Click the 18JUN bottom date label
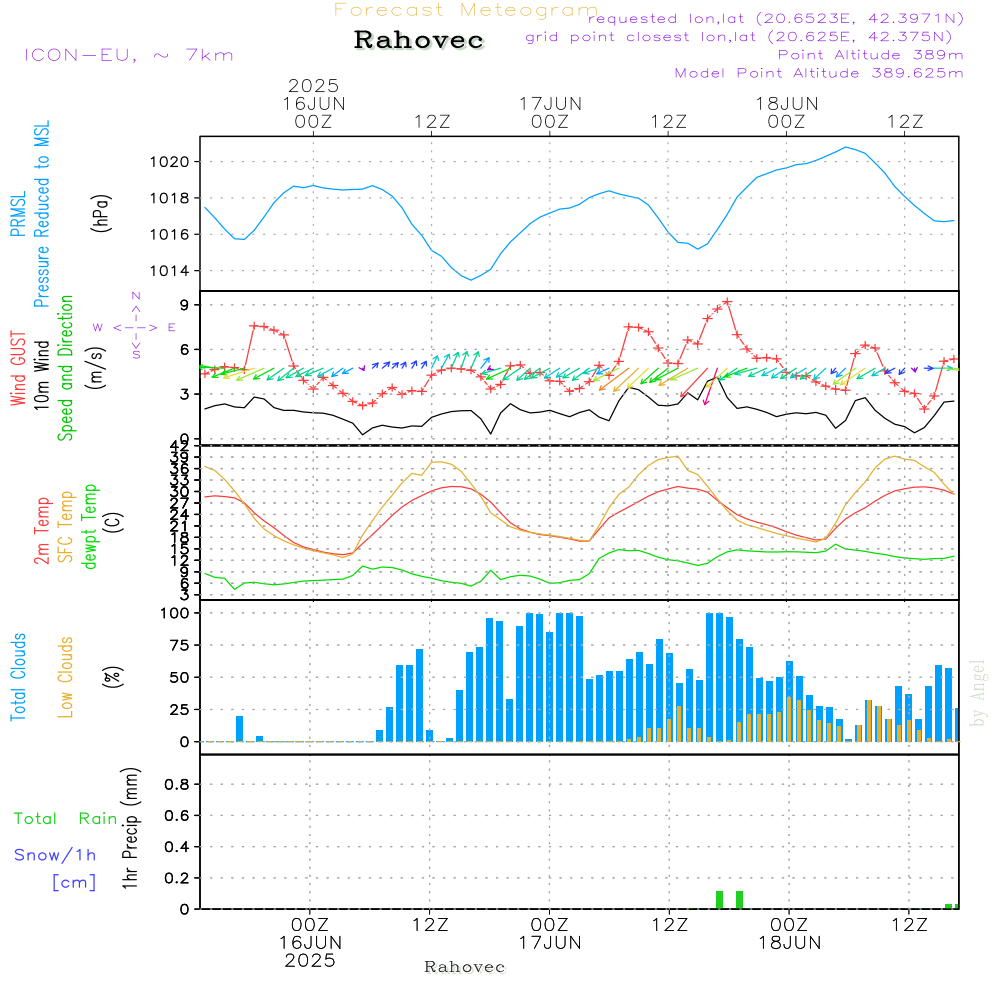Screen dimensions: 1000x1000 [789, 943]
